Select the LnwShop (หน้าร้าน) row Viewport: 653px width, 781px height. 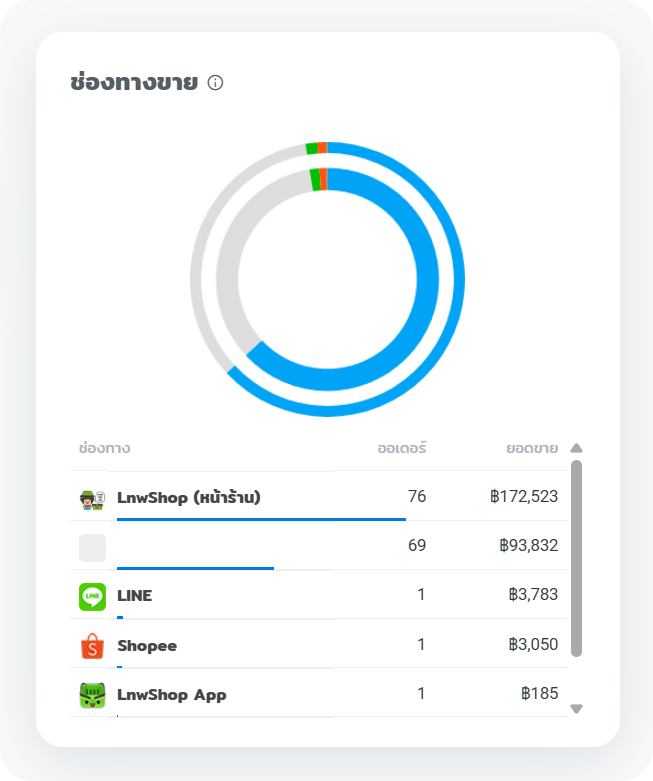tap(318, 497)
